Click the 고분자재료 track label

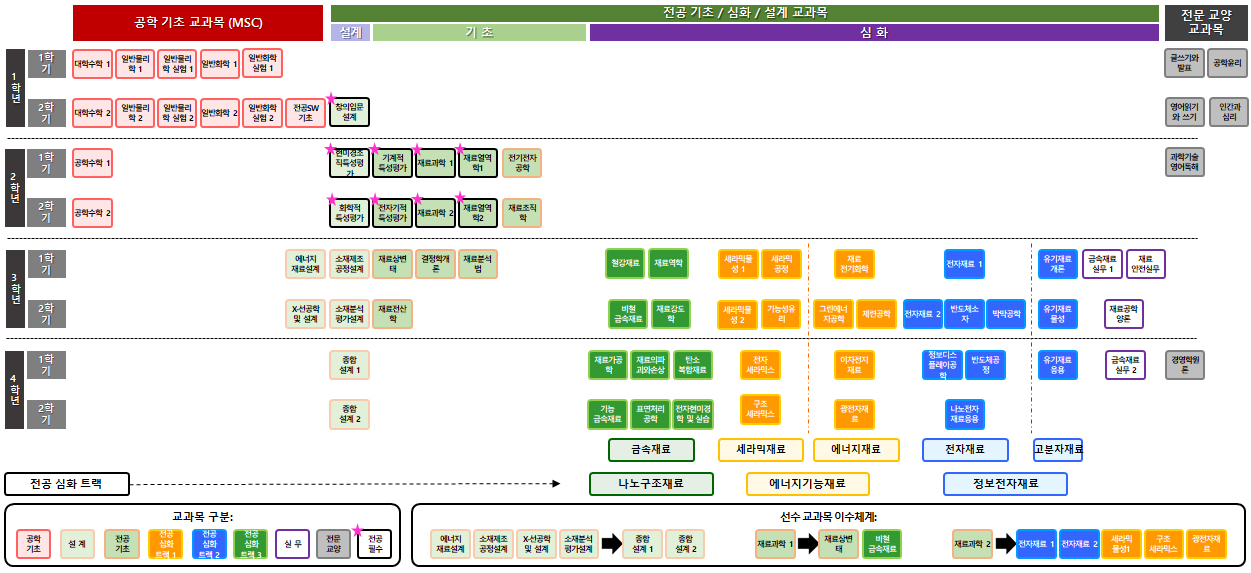(x=1058, y=450)
